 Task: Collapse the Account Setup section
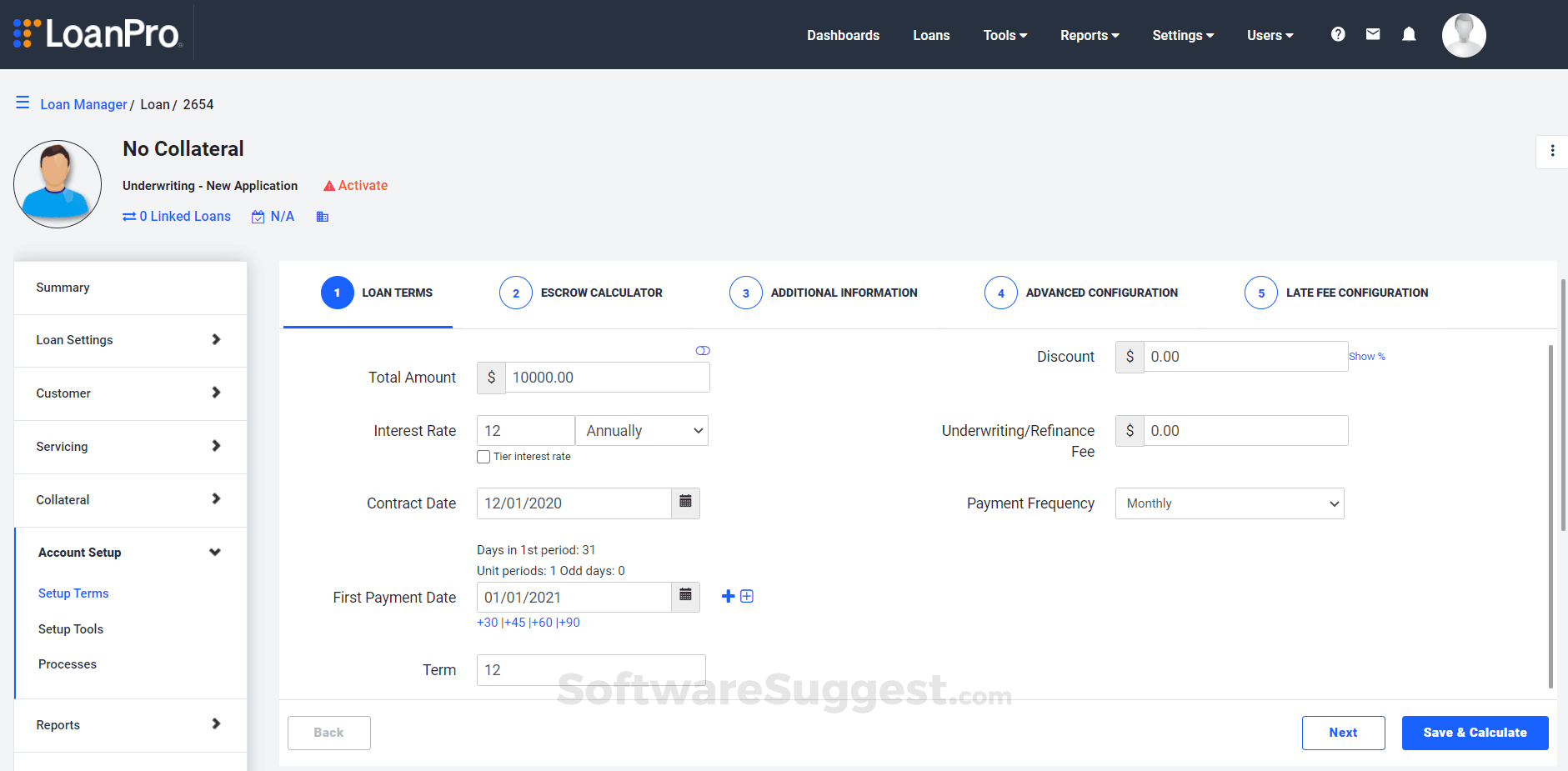coord(214,552)
